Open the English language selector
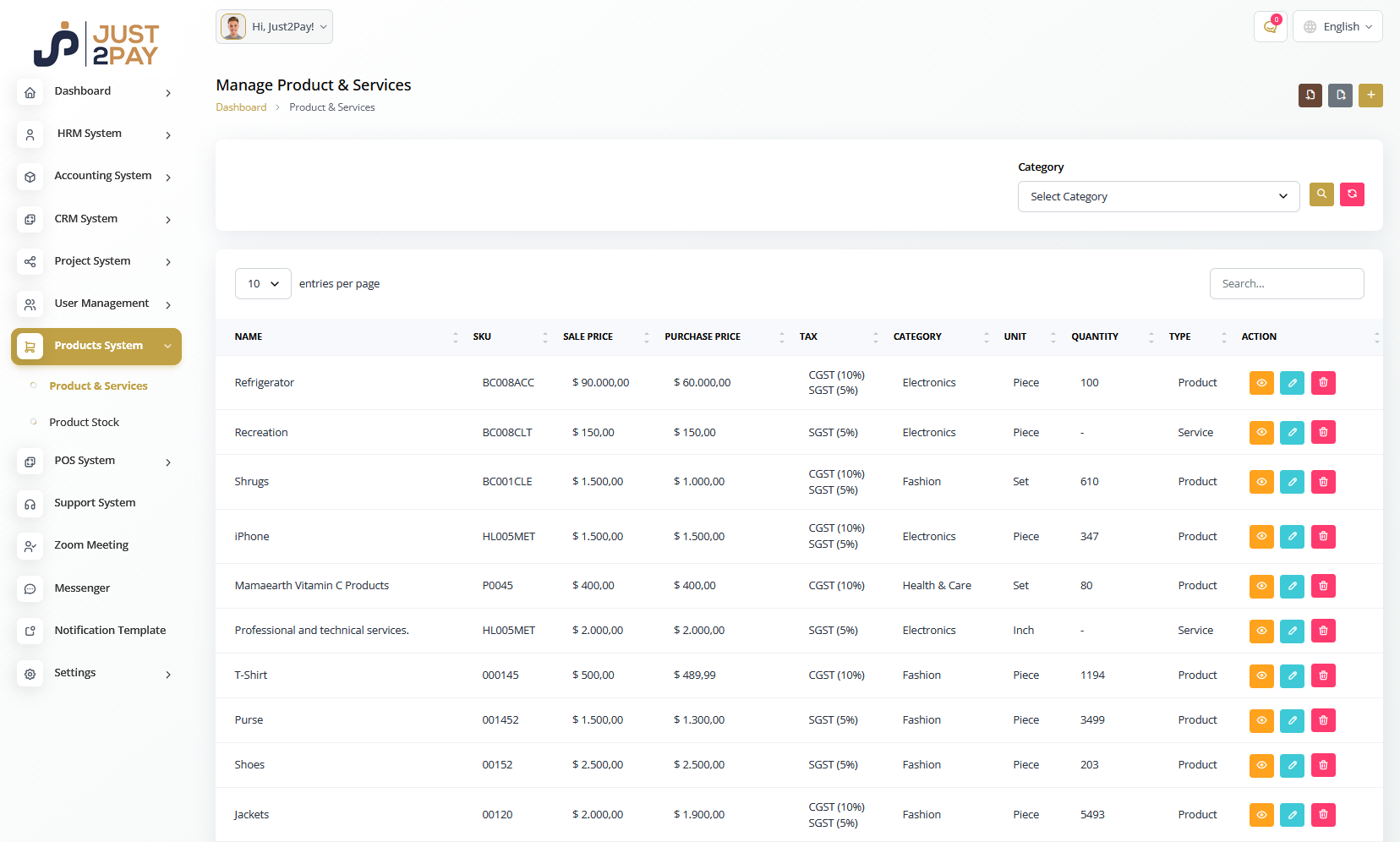The image size is (1400, 842). tap(1337, 26)
